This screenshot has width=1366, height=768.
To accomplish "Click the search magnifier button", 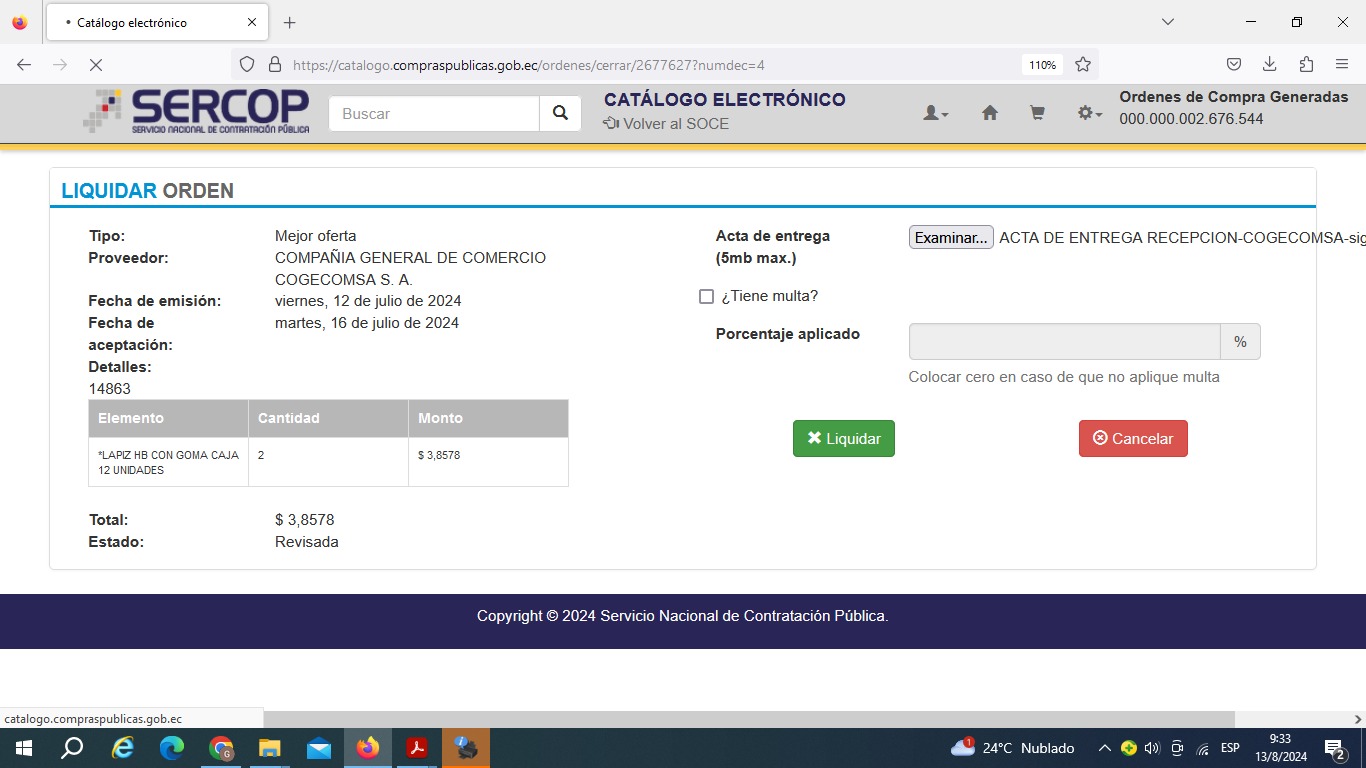I will coord(560,114).
